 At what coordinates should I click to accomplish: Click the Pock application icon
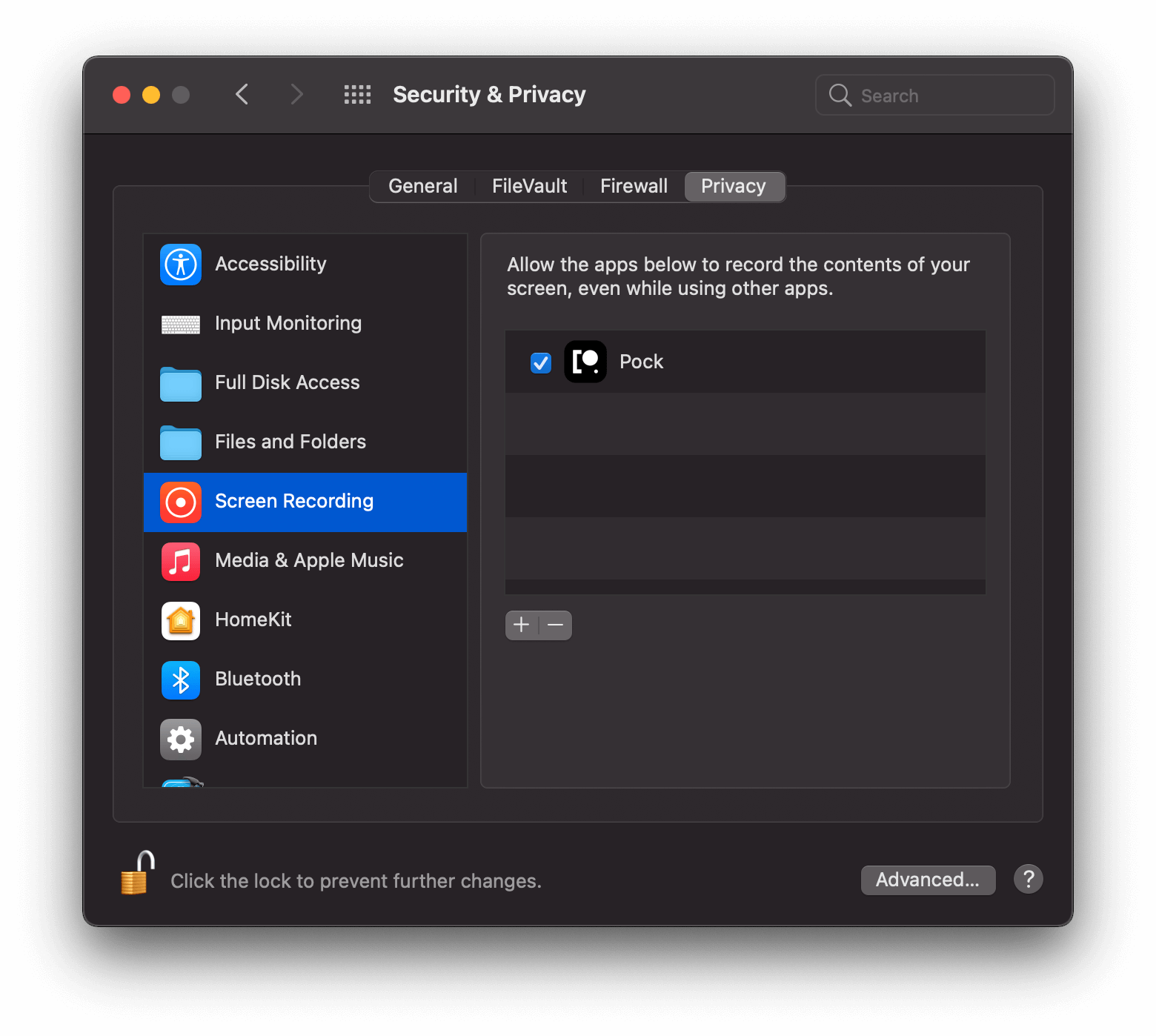[585, 362]
